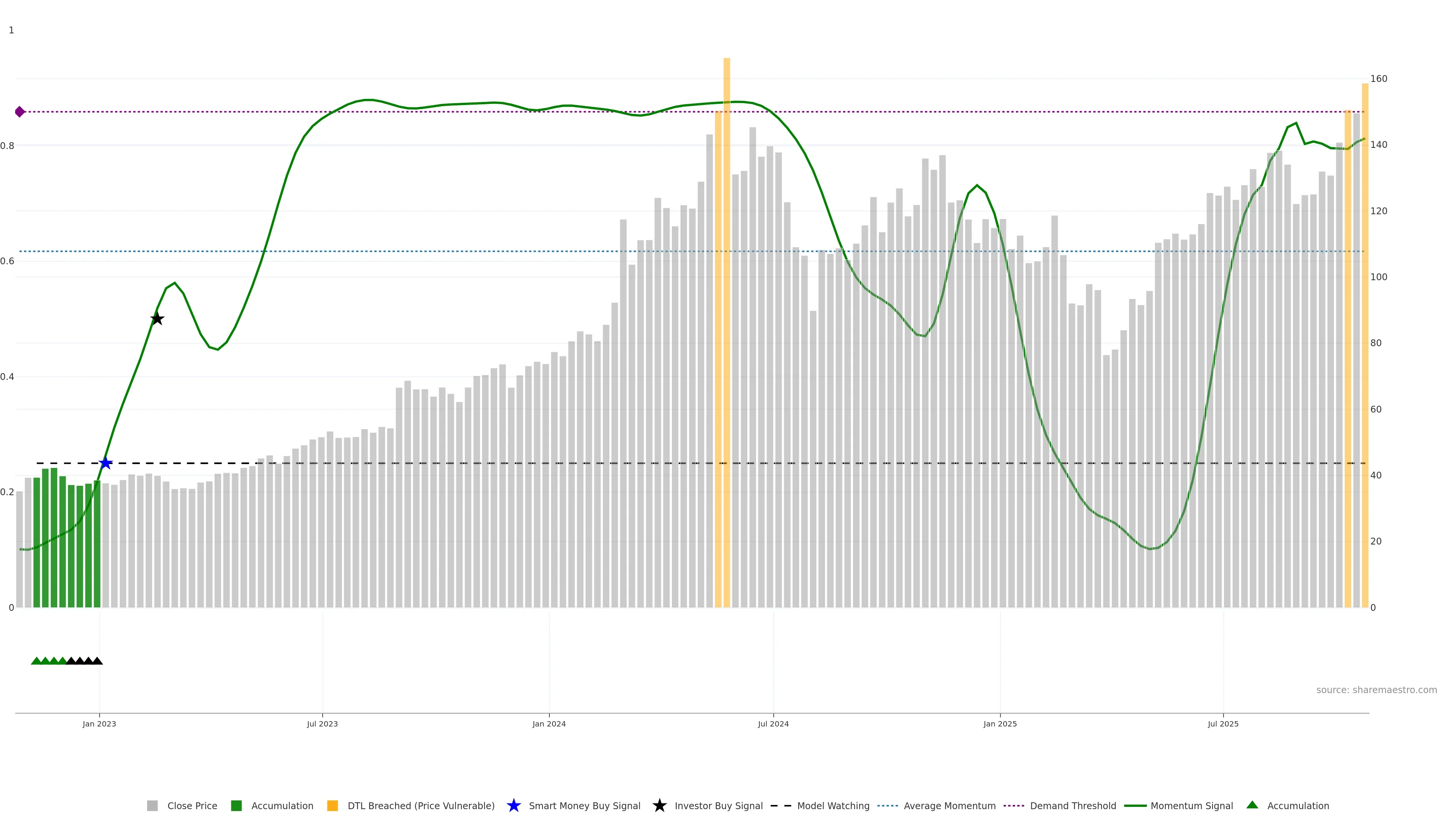Viewport: 1456px width, 819px height.
Task: Click the black Investor Buy star on chart
Action: pos(157,319)
